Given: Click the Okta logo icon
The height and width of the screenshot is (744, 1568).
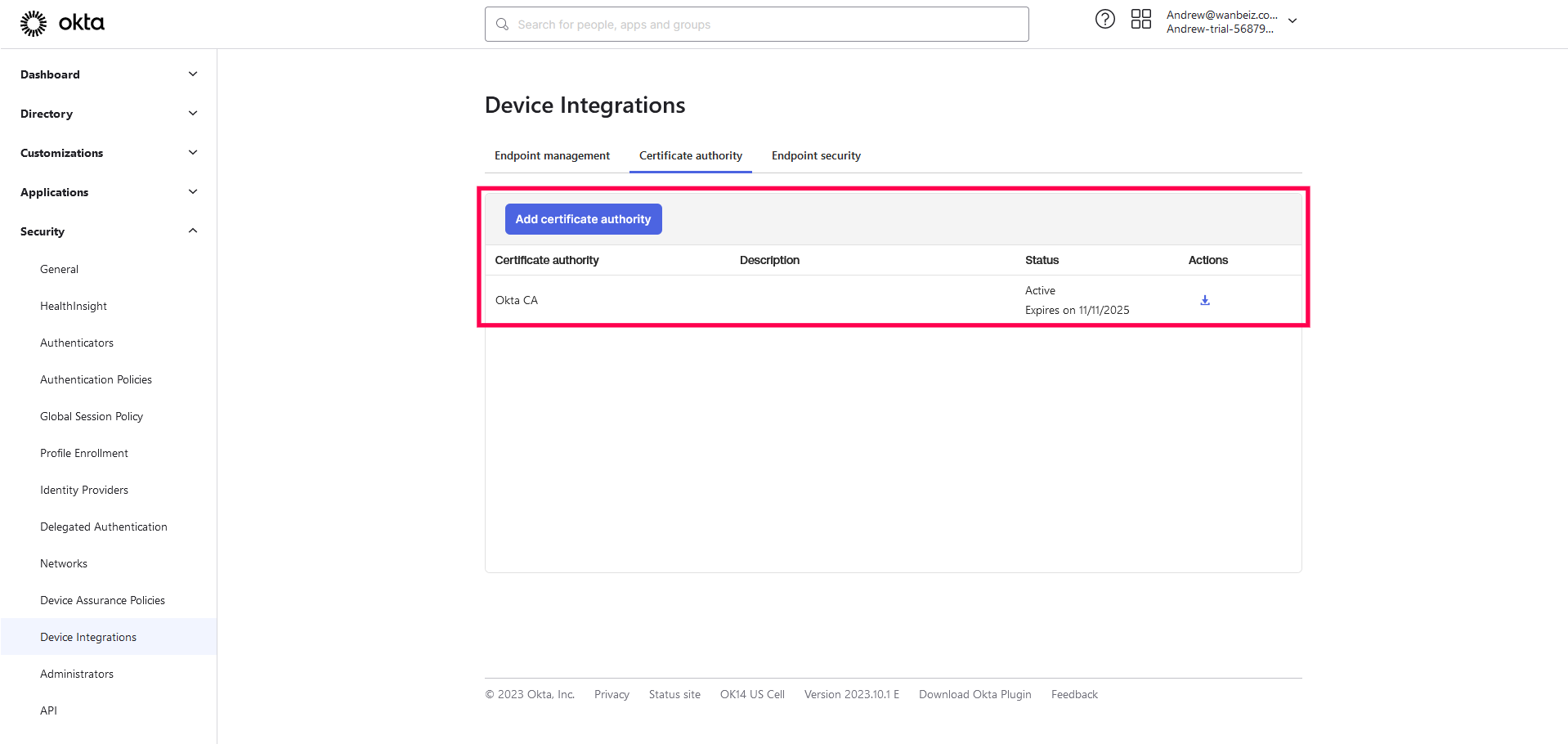Looking at the screenshot, I should 34,24.
